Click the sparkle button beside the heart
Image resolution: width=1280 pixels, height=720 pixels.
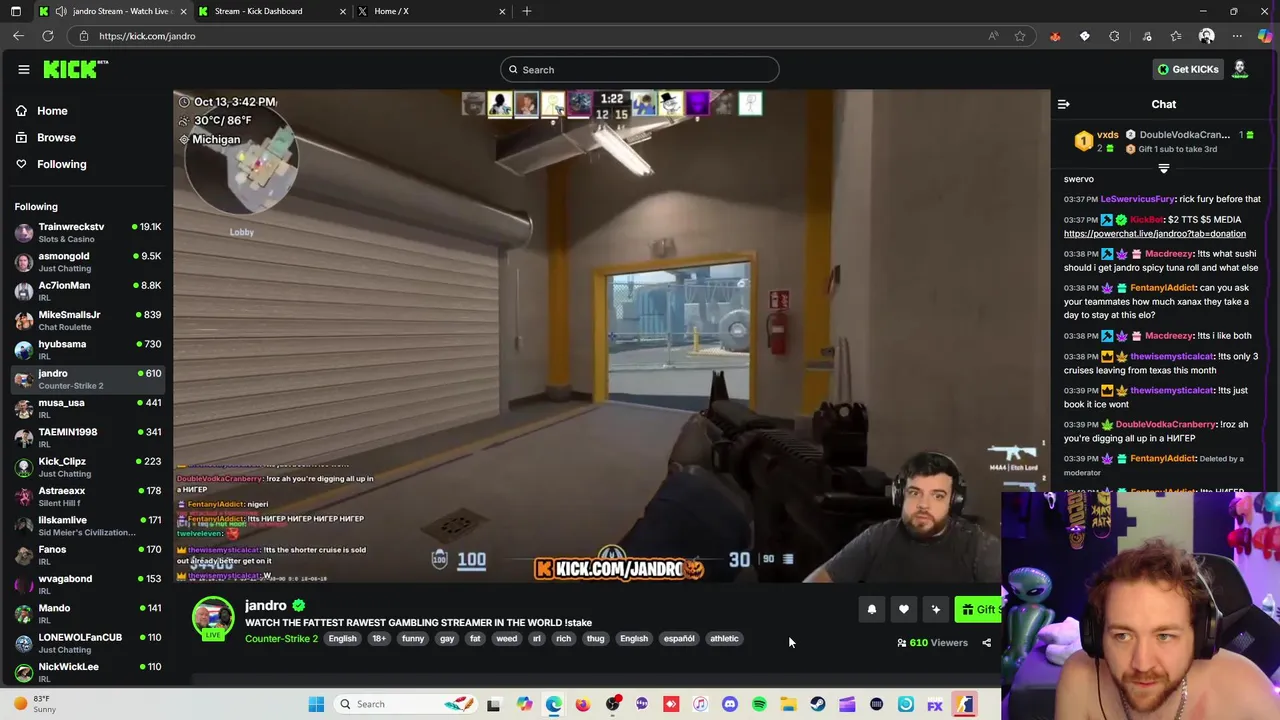click(936, 609)
